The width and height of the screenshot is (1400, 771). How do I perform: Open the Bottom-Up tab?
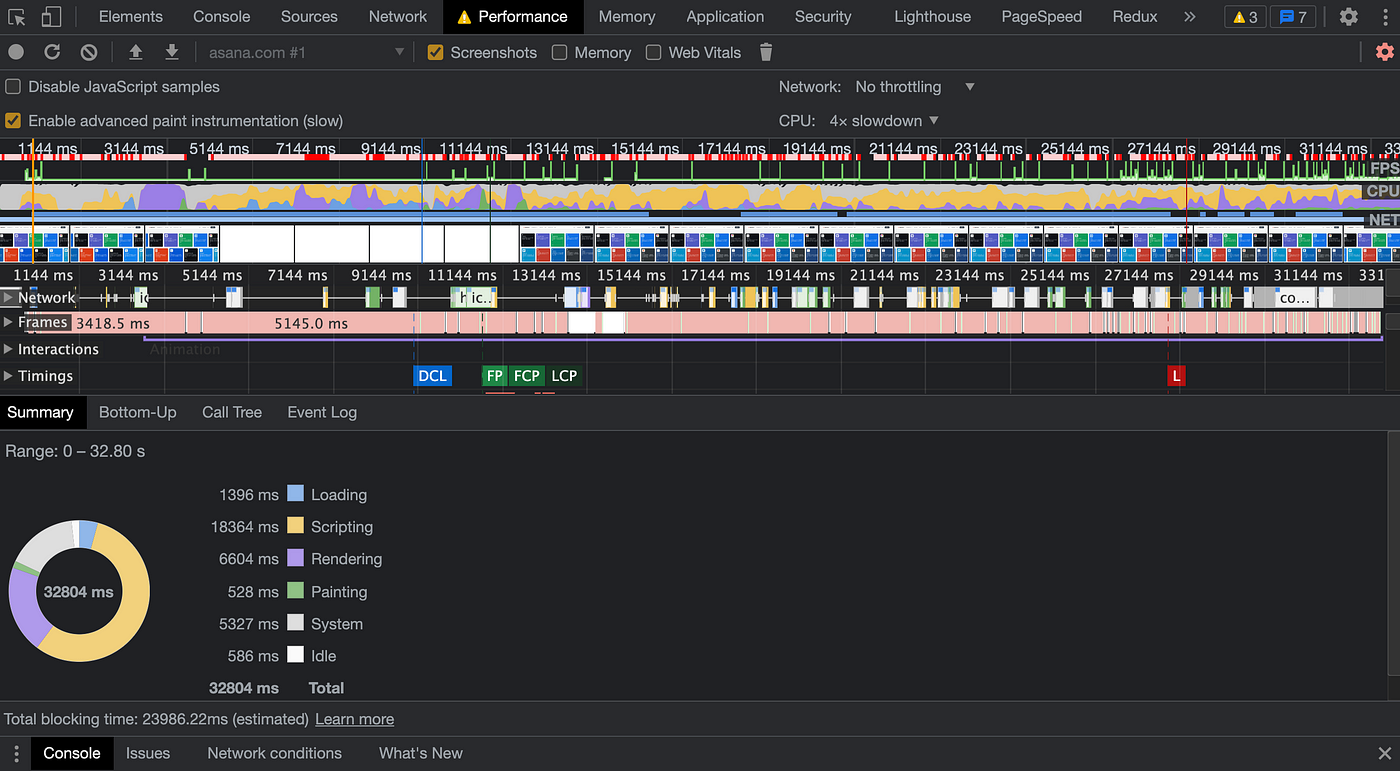coord(137,412)
